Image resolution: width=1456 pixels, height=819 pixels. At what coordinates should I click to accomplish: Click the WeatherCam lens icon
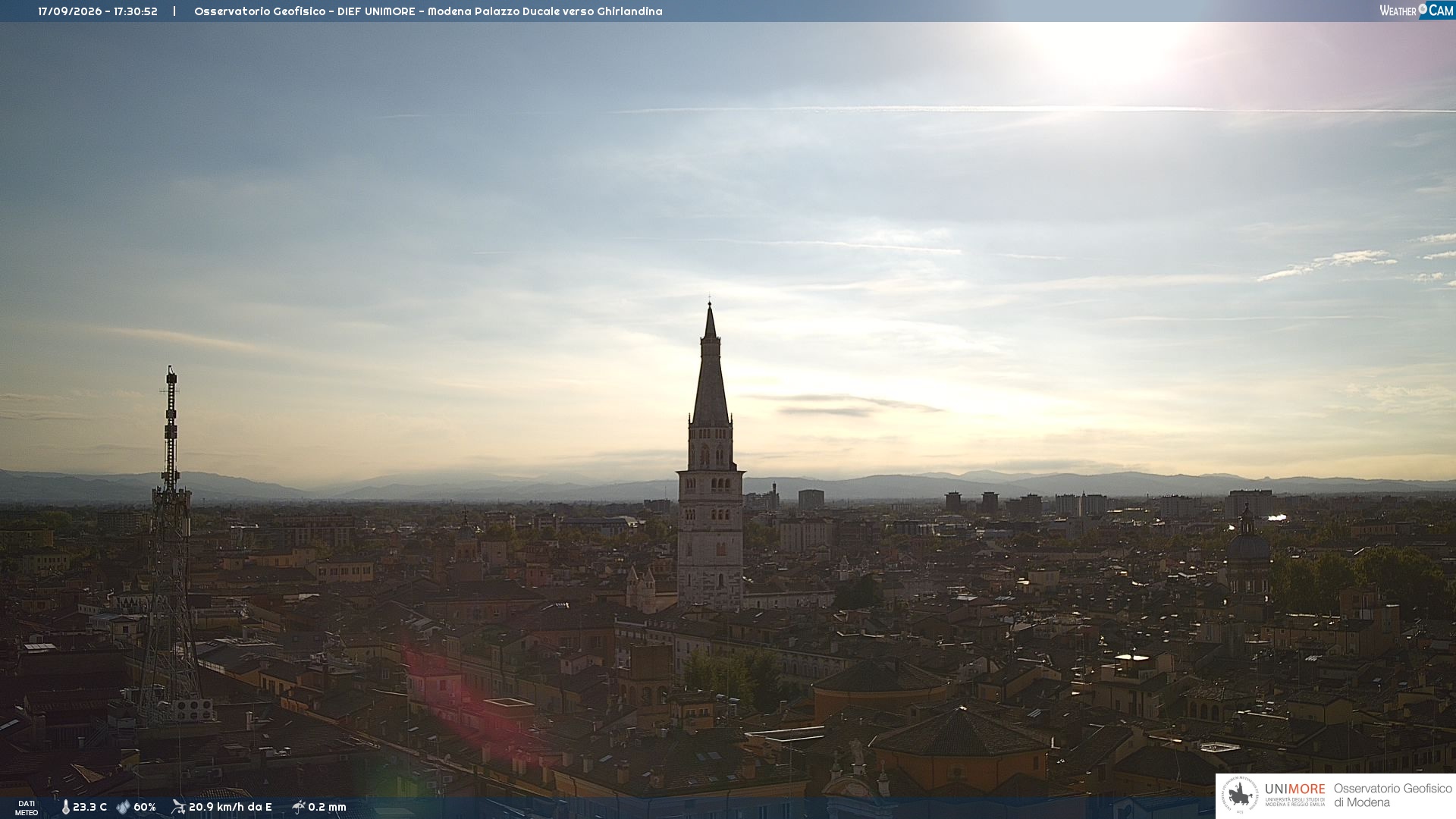click(x=1423, y=9)
